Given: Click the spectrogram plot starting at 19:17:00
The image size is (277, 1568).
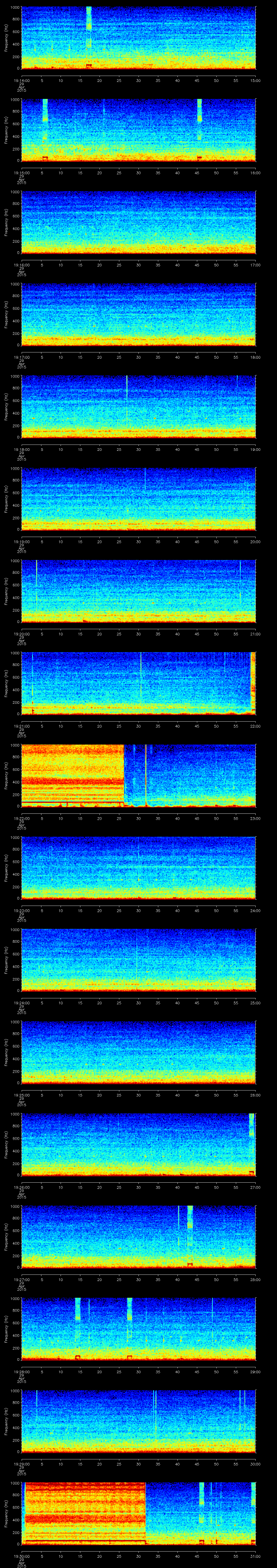Looking at the screenshot, I should pos(138,315).
